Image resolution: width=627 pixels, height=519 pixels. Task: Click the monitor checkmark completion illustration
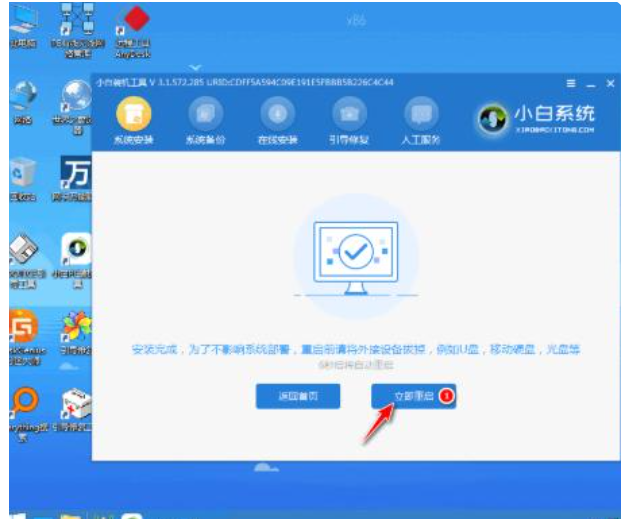click(x=355, y=257)
